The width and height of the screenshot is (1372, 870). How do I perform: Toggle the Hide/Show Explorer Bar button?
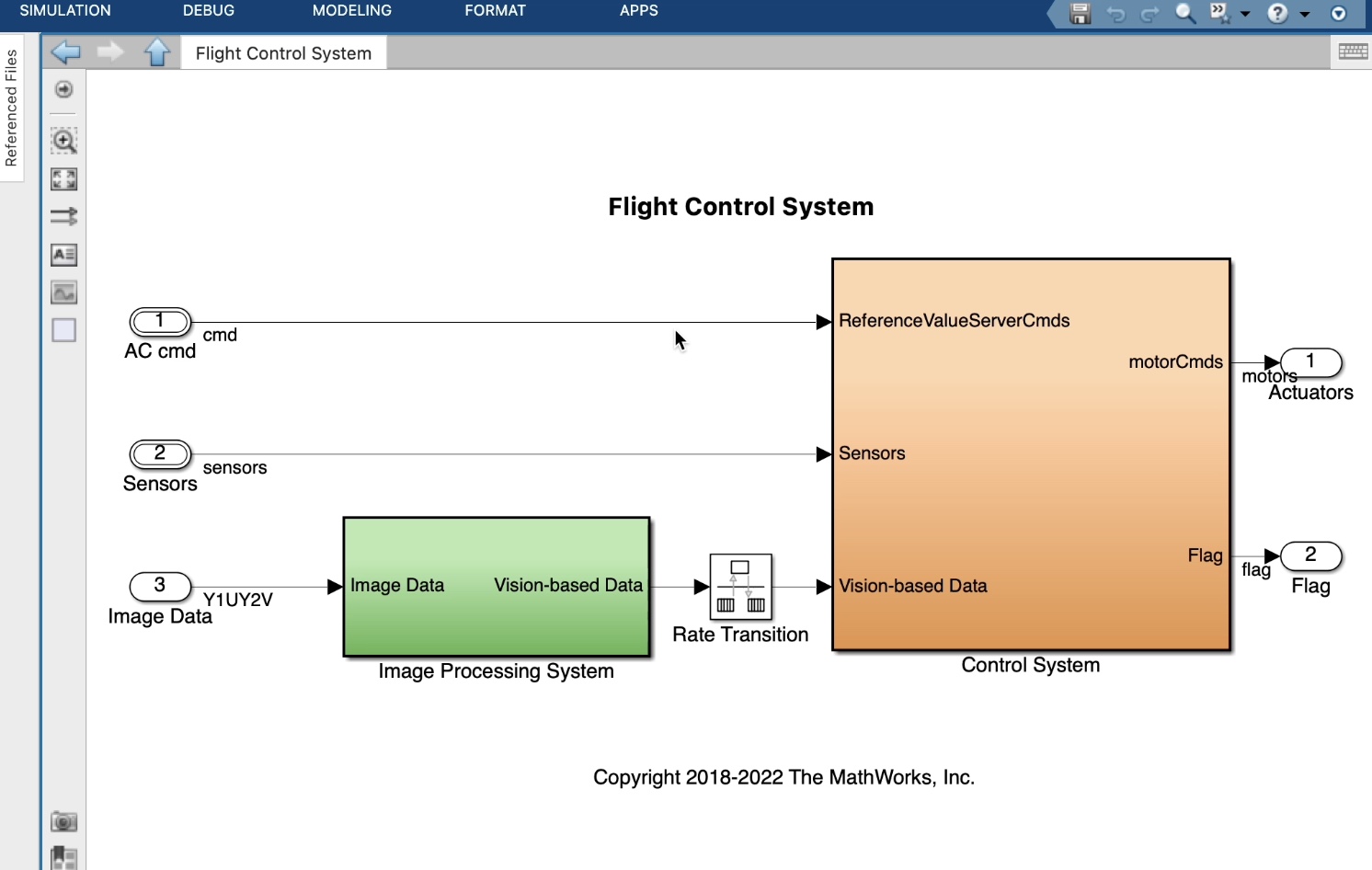pos(63,89)
